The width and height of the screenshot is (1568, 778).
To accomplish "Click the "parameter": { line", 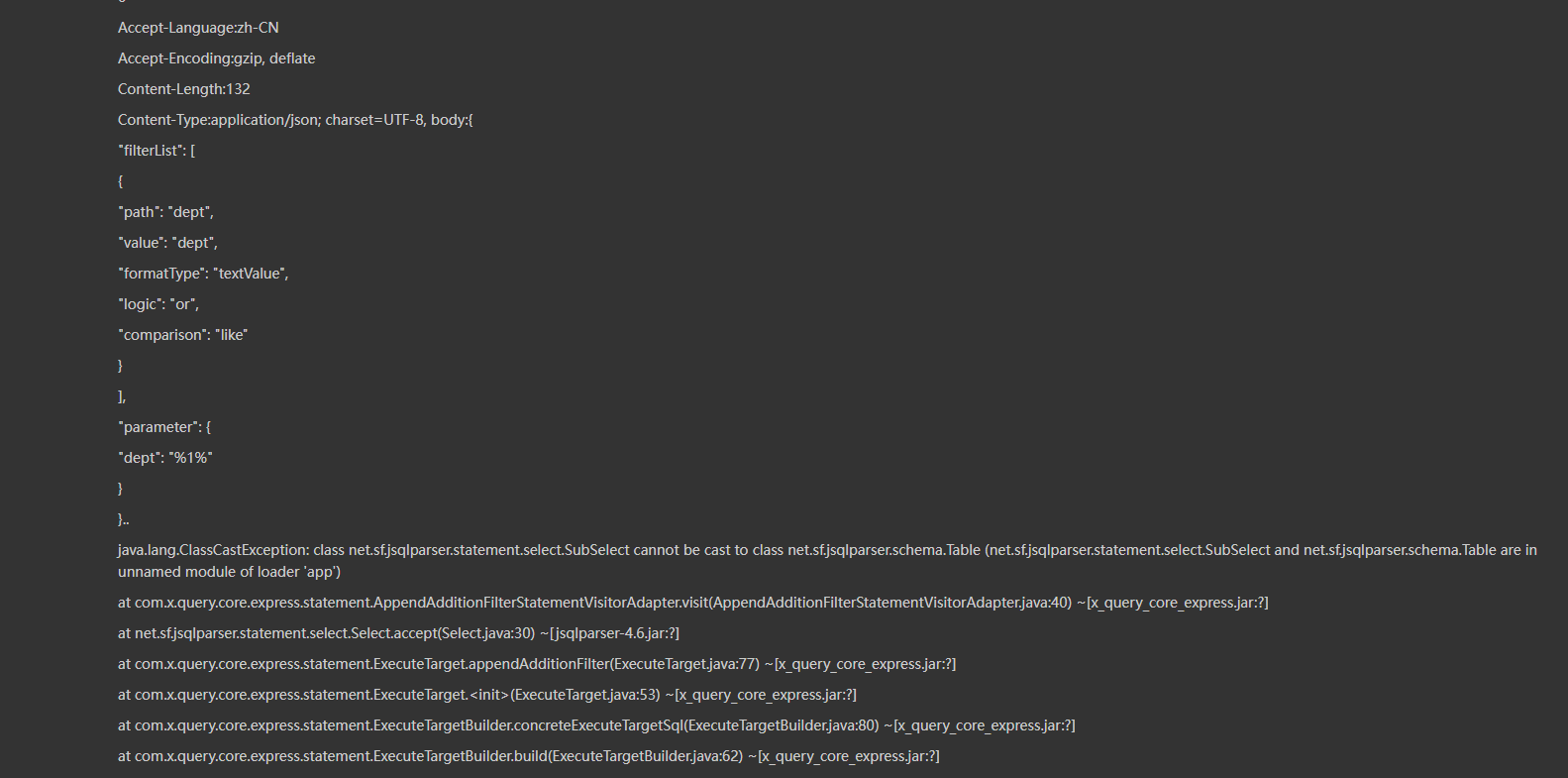I will [164, 427].
